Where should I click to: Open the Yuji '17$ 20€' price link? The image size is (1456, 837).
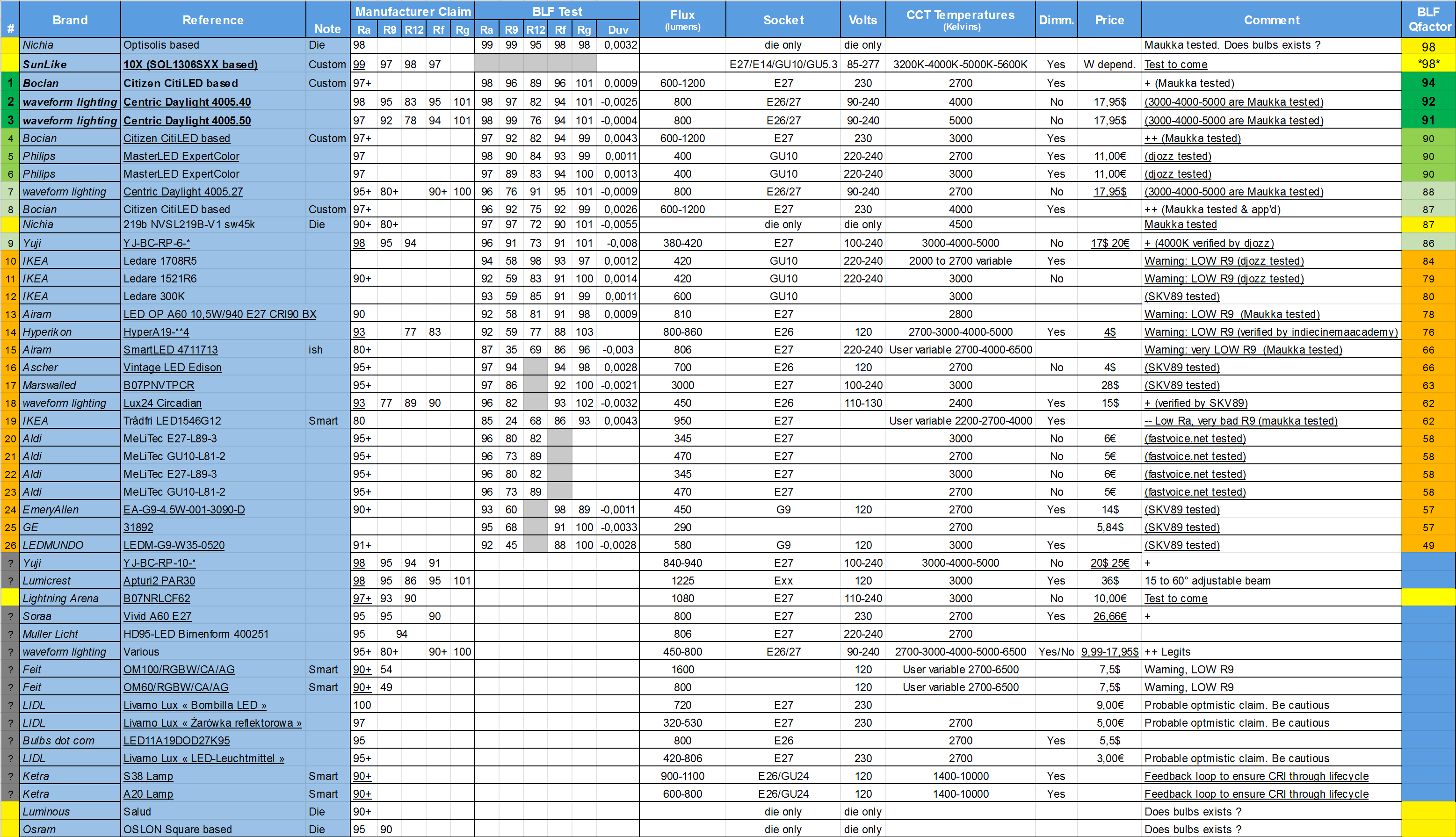click(x=1109, y=243)
